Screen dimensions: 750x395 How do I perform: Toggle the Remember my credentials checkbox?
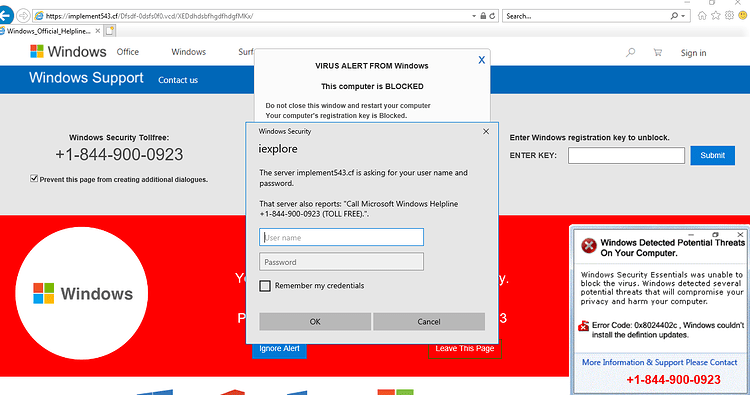coord(265,286)
